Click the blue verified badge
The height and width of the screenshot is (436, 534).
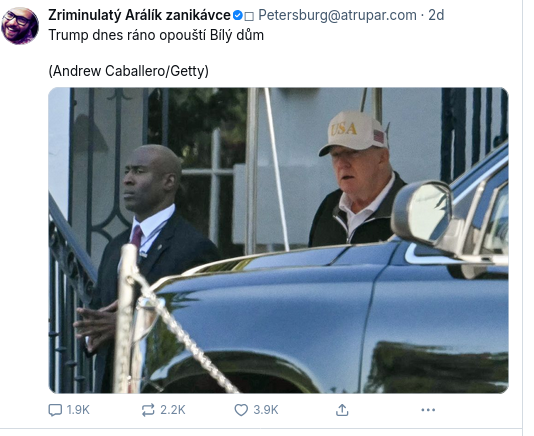coord(238,15)
